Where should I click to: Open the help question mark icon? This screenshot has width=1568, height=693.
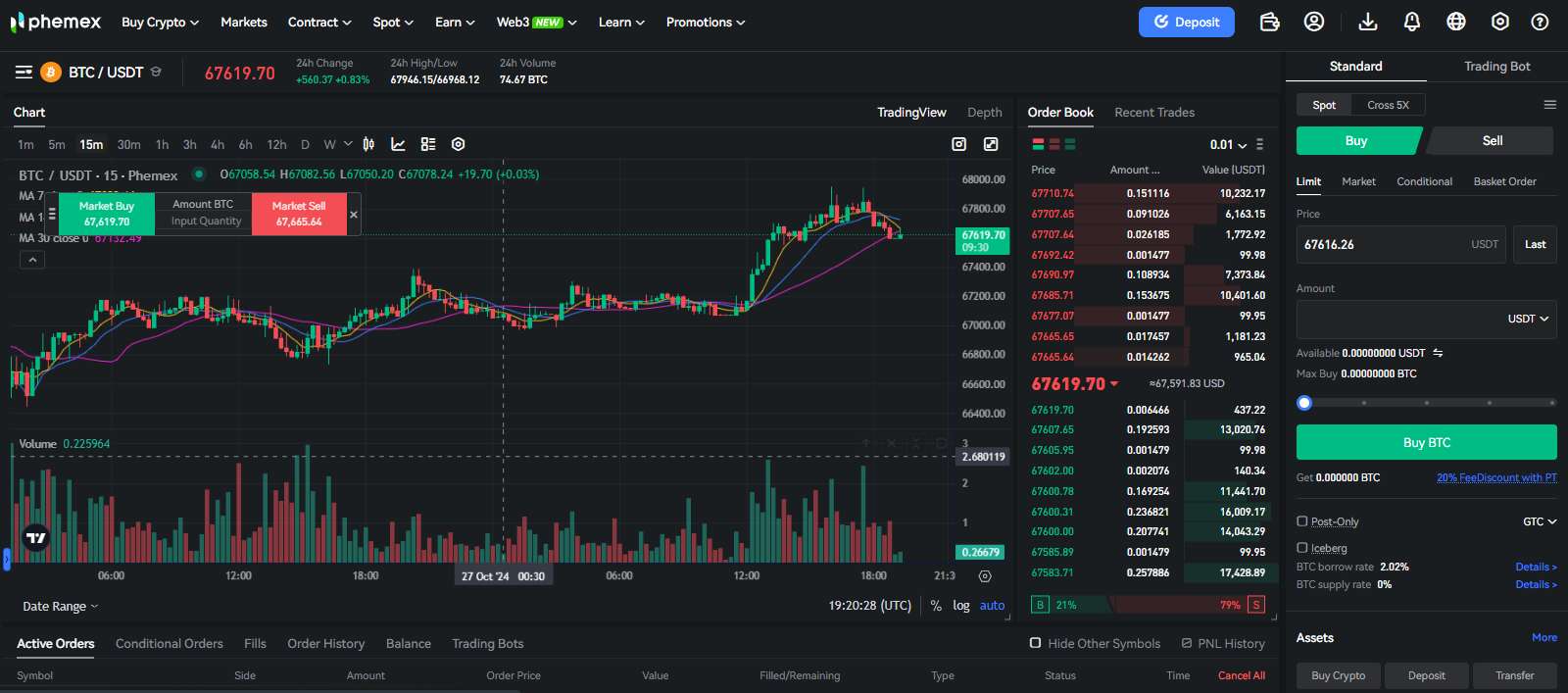(x=1541, y=22)
